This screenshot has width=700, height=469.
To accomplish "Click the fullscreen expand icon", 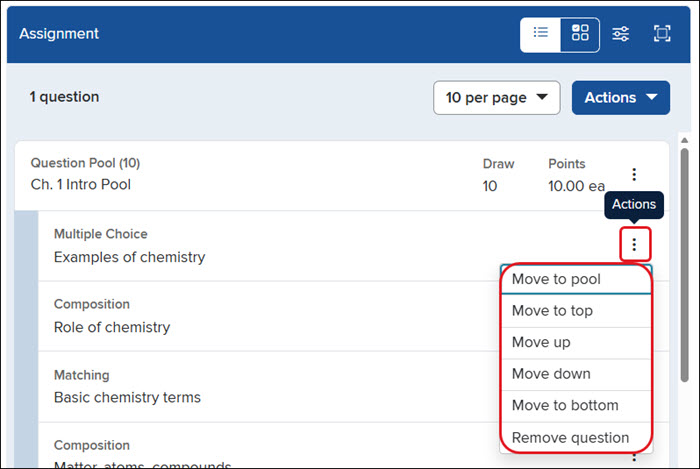I will [x=662, y=34].
